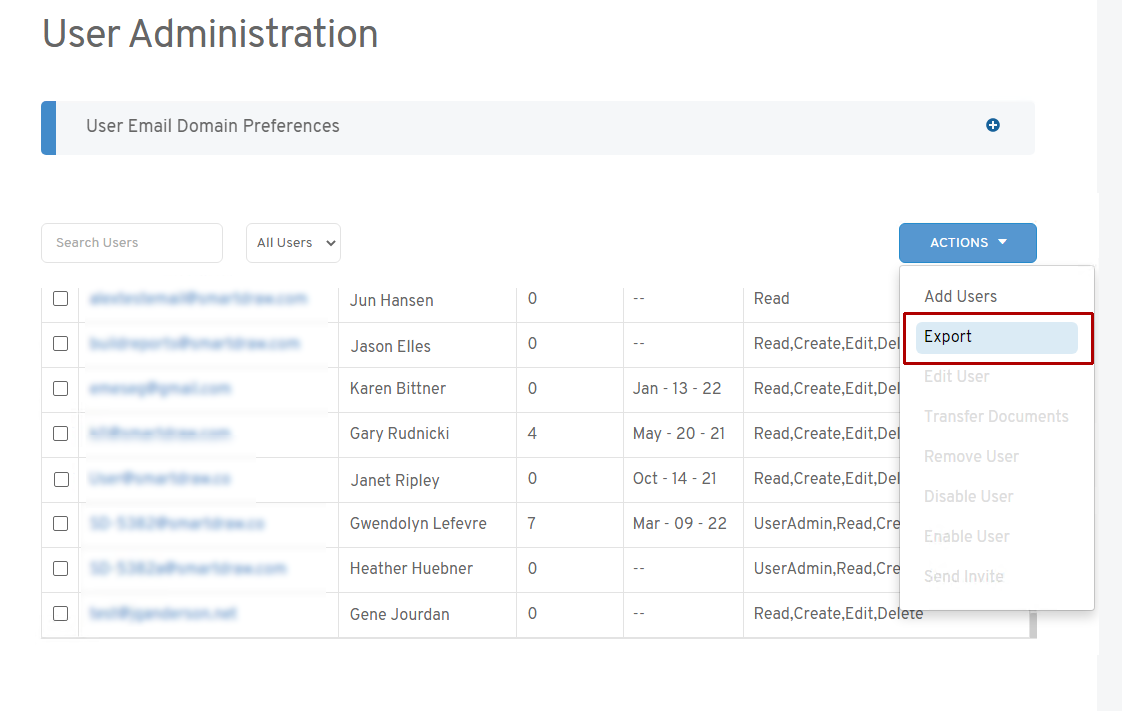Open the All Users filter dropdown
1122x711 pixels.
(293, 243)
